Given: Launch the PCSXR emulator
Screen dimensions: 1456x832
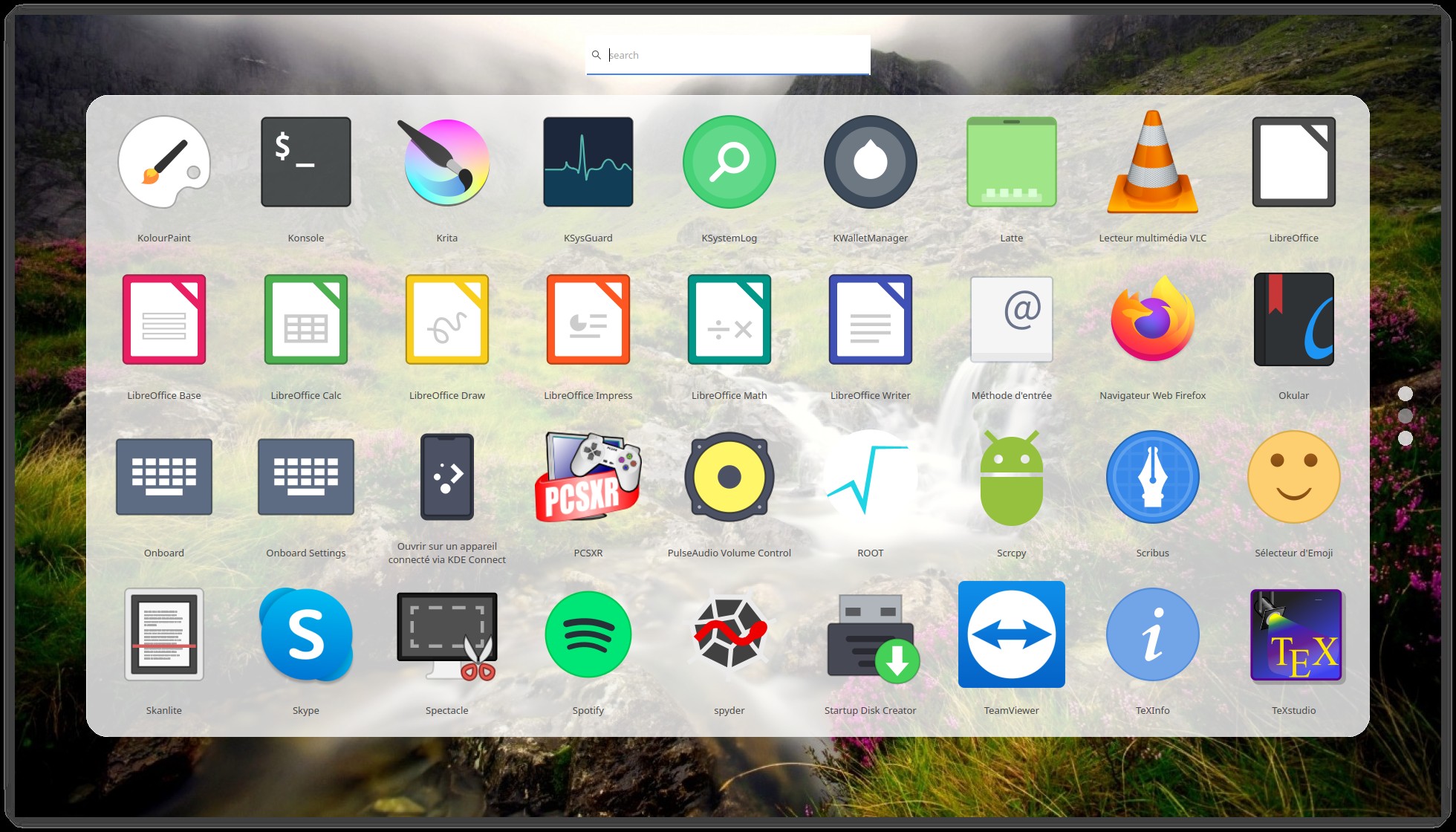Looking at the screenshot, I should (x=588, y=477).
